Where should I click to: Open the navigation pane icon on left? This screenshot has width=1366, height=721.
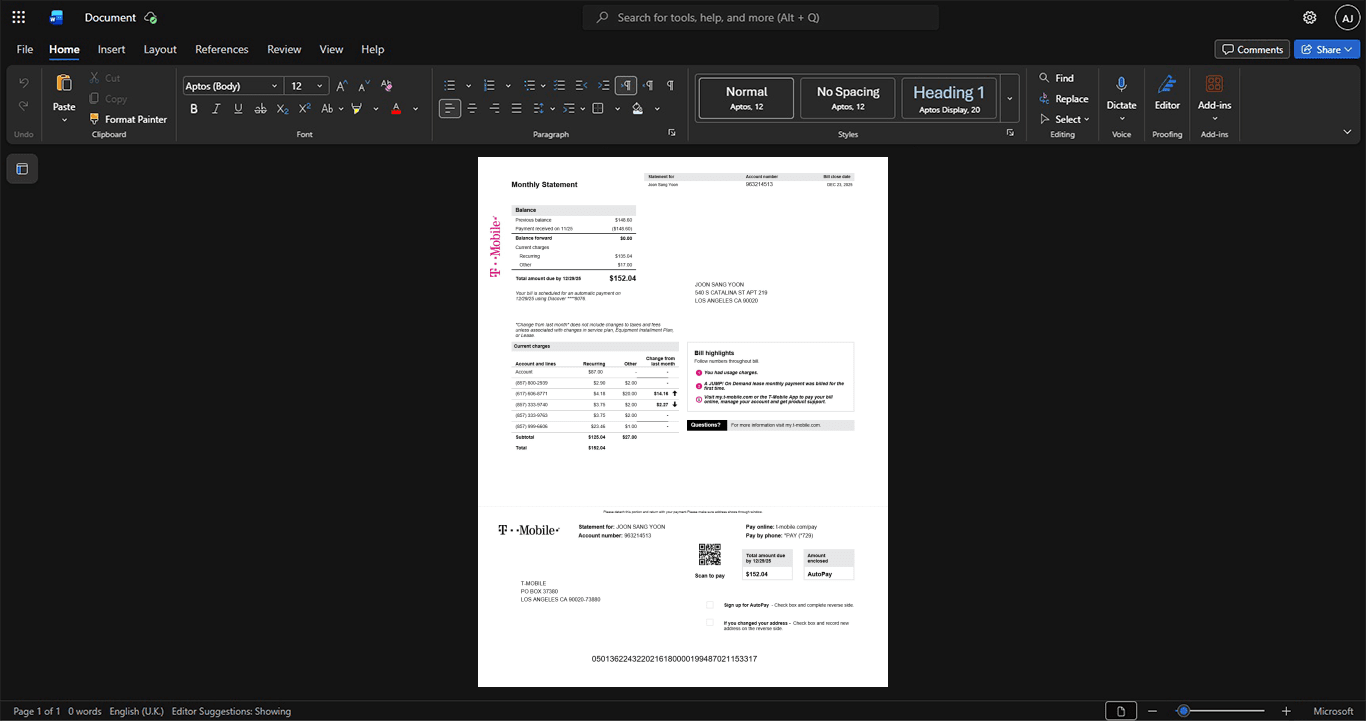(x=22, y=169)
